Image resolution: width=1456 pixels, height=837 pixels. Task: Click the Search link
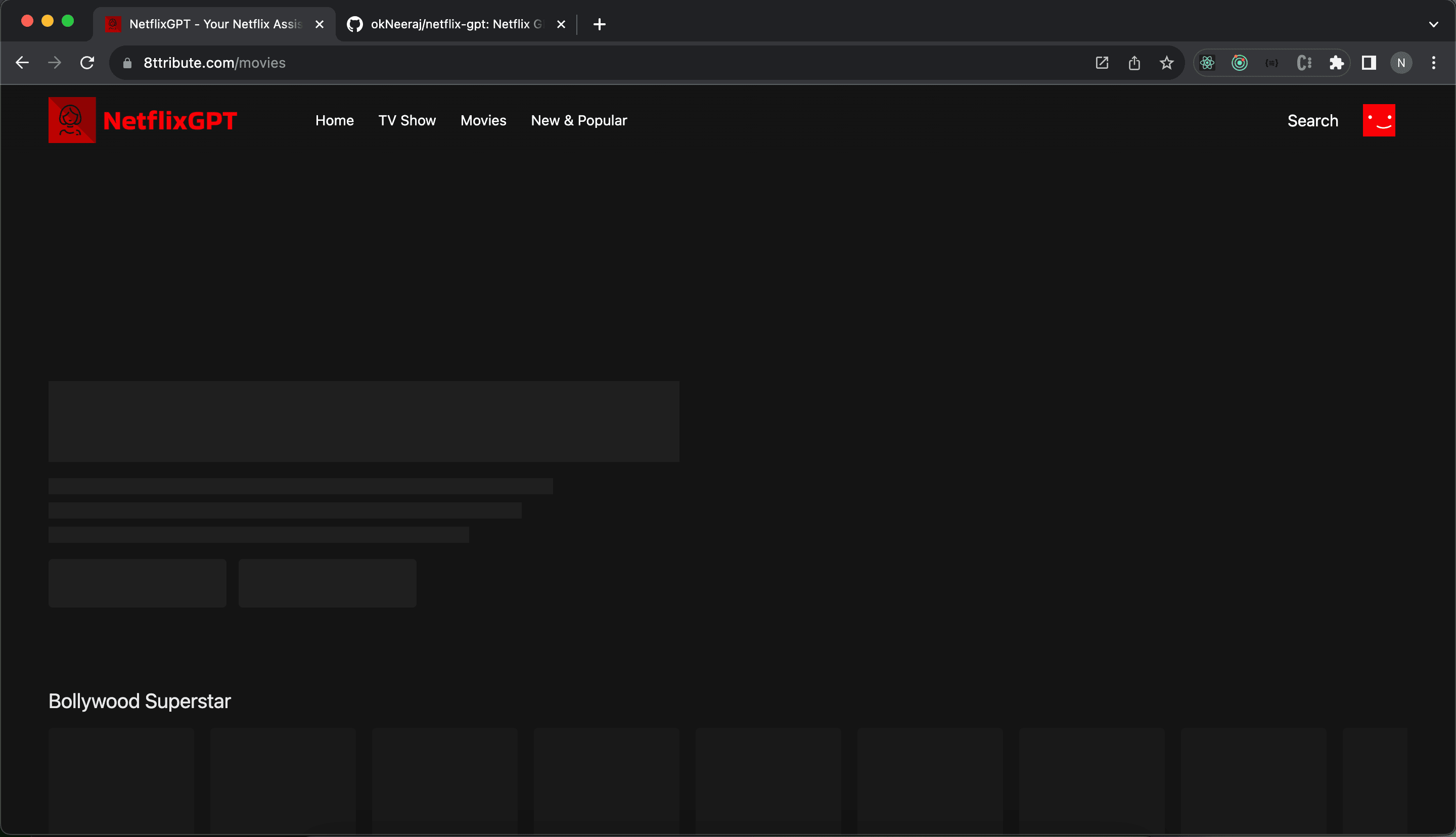(1312, 120)
